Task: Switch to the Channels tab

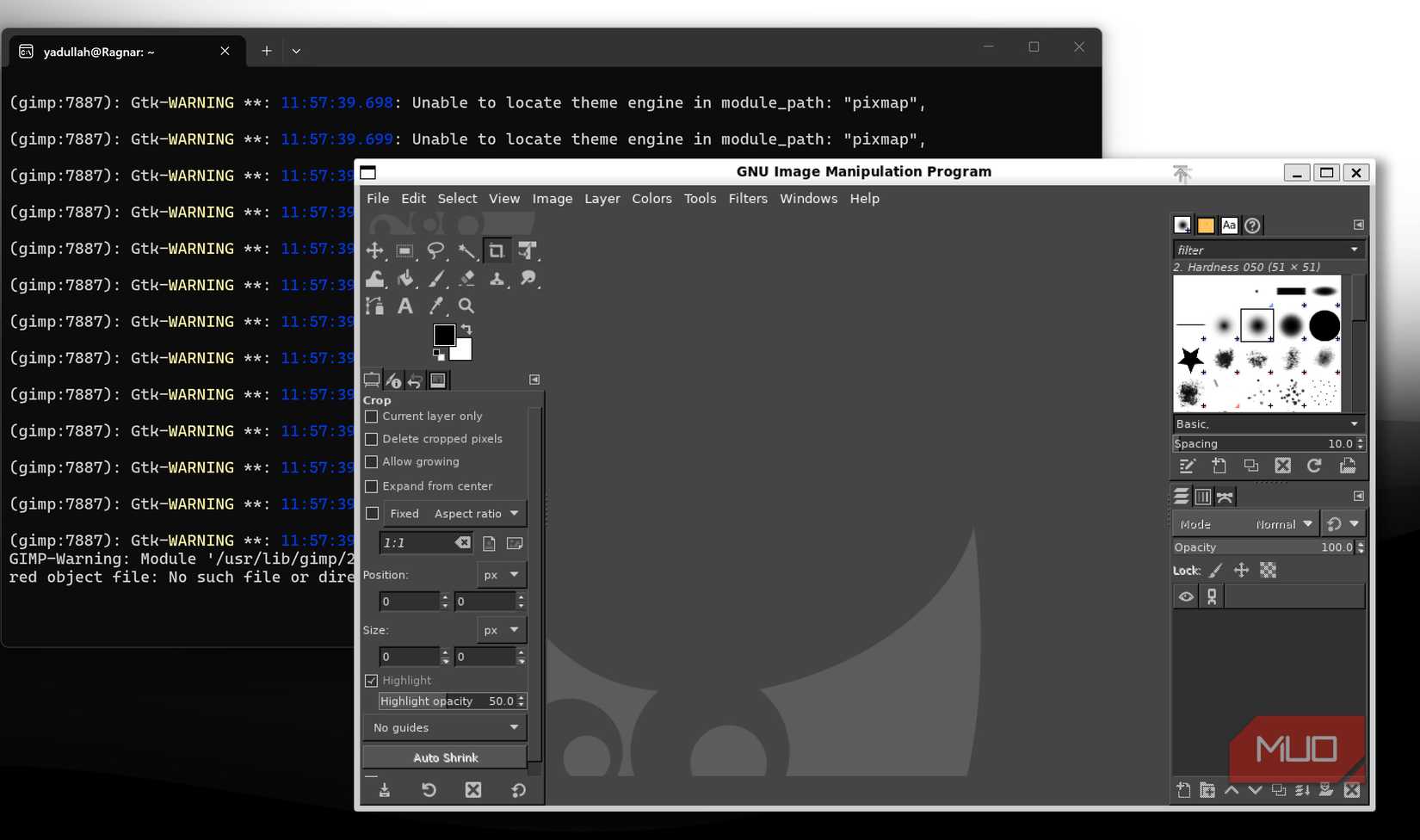Action: pos(1203,497)
